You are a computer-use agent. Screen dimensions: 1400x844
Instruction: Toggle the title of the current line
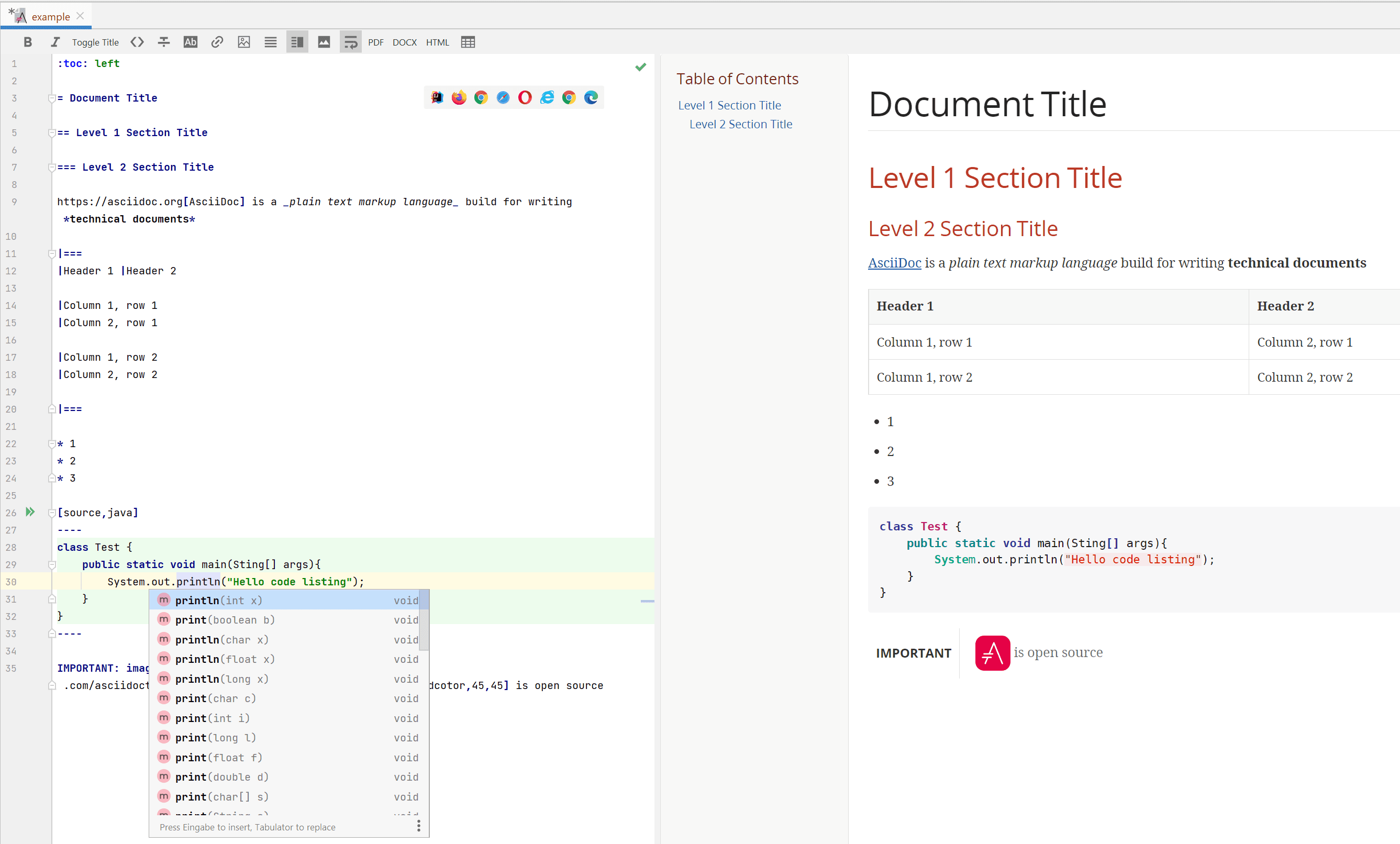tap(95, 41)
